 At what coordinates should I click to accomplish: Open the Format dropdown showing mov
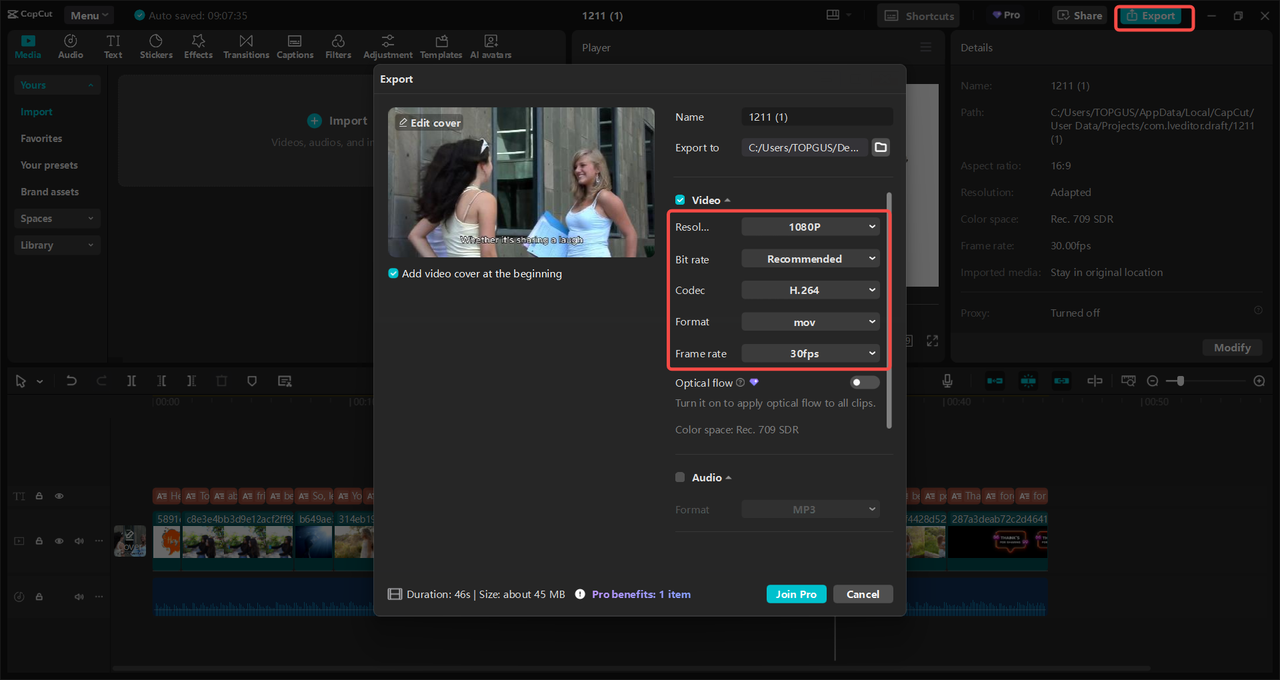[811, 322]
